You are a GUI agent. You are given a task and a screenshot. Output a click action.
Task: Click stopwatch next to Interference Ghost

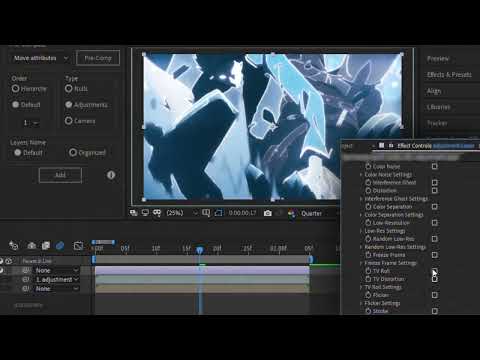368,182
